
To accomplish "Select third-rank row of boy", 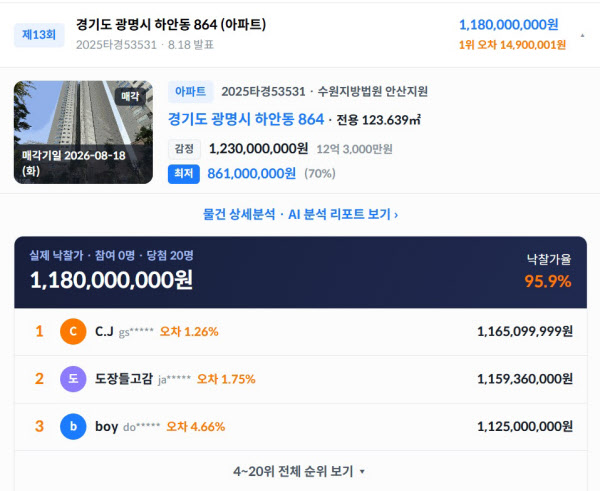I will [x=301, y=426].
